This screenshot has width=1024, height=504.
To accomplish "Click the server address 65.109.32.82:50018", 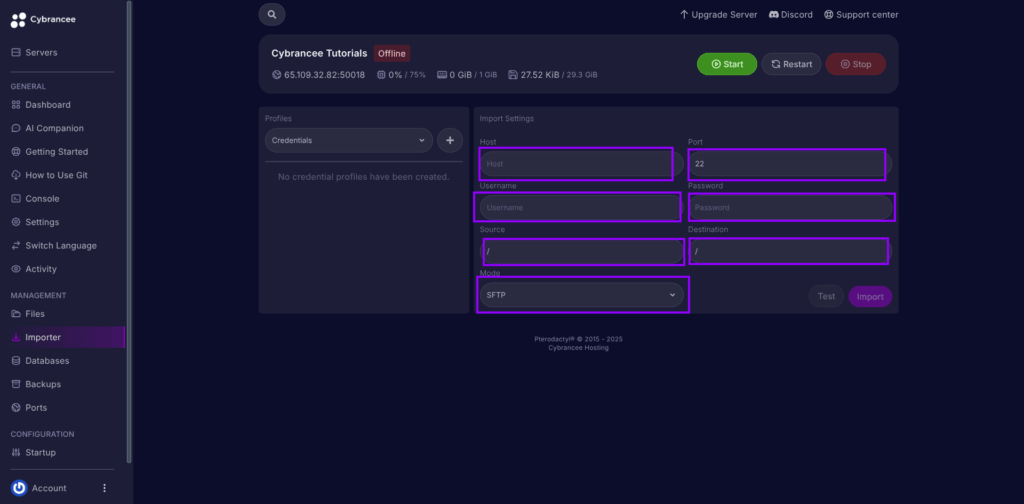I will tap(325, 74).
